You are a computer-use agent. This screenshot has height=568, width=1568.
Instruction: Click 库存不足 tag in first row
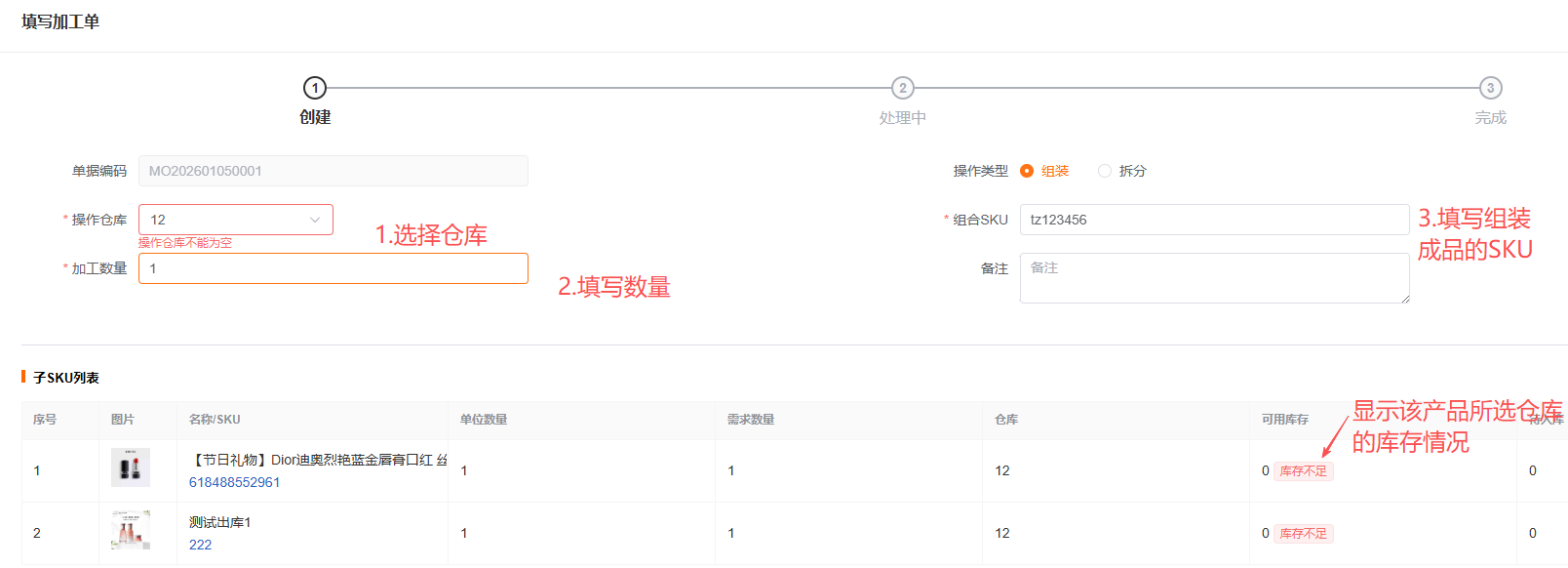click(1303, 471)
